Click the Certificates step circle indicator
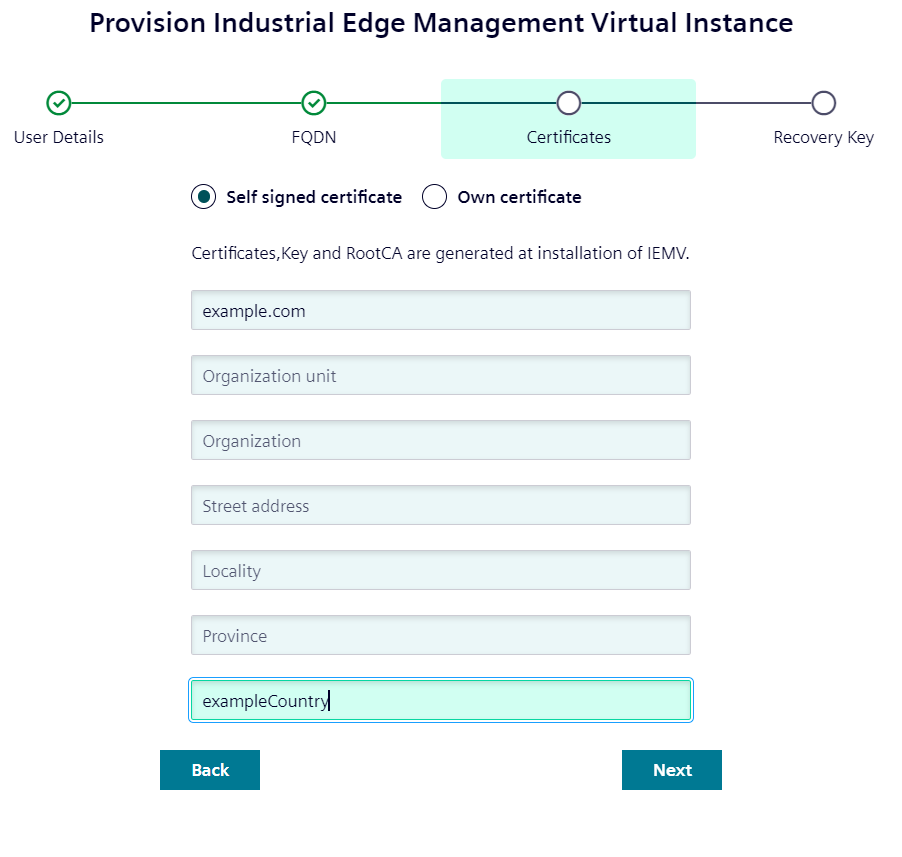This screenshot has width=902, height=857. pos(569,103)
